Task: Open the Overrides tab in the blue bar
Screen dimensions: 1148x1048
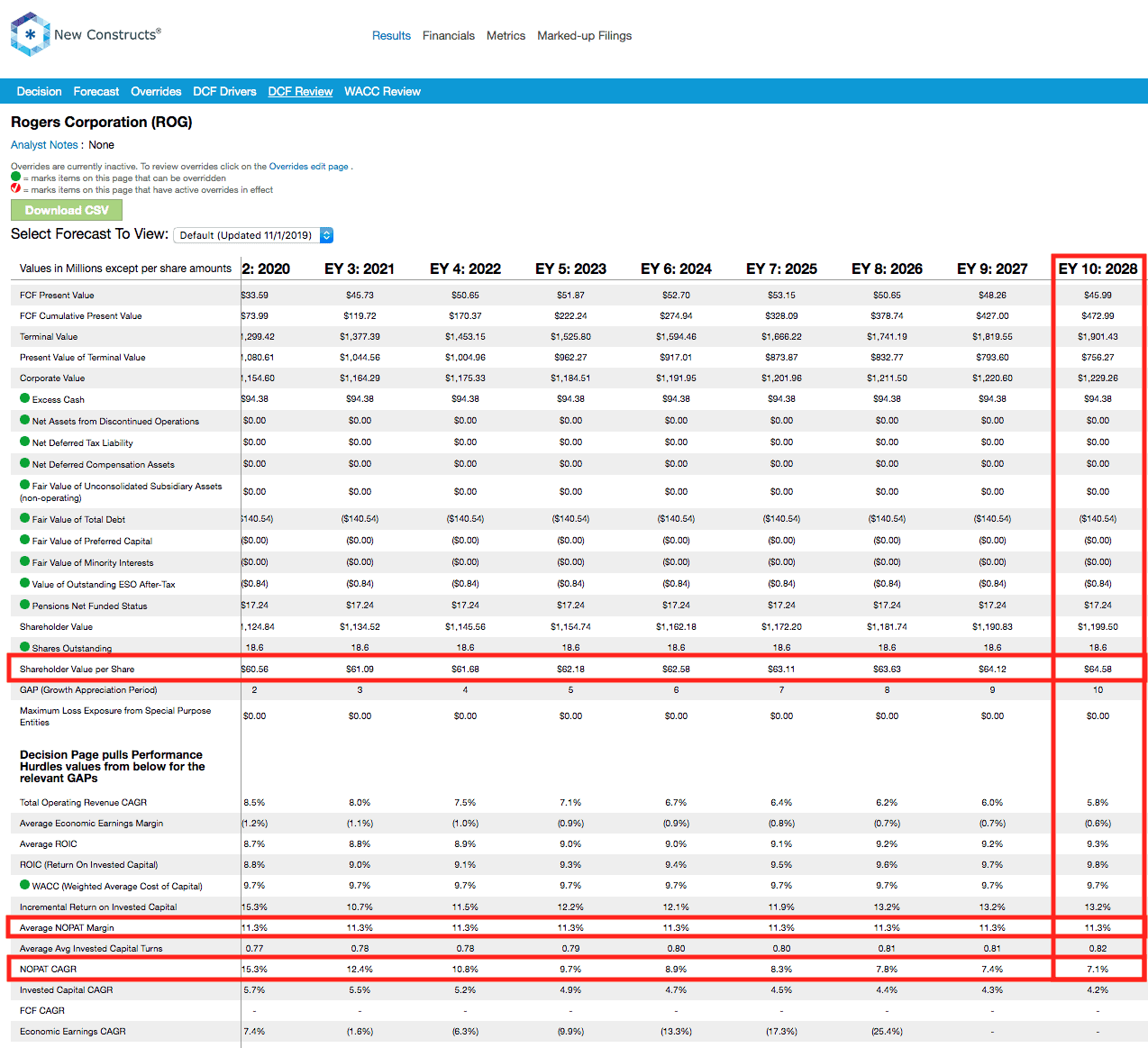Action: [x=156, y=92]
